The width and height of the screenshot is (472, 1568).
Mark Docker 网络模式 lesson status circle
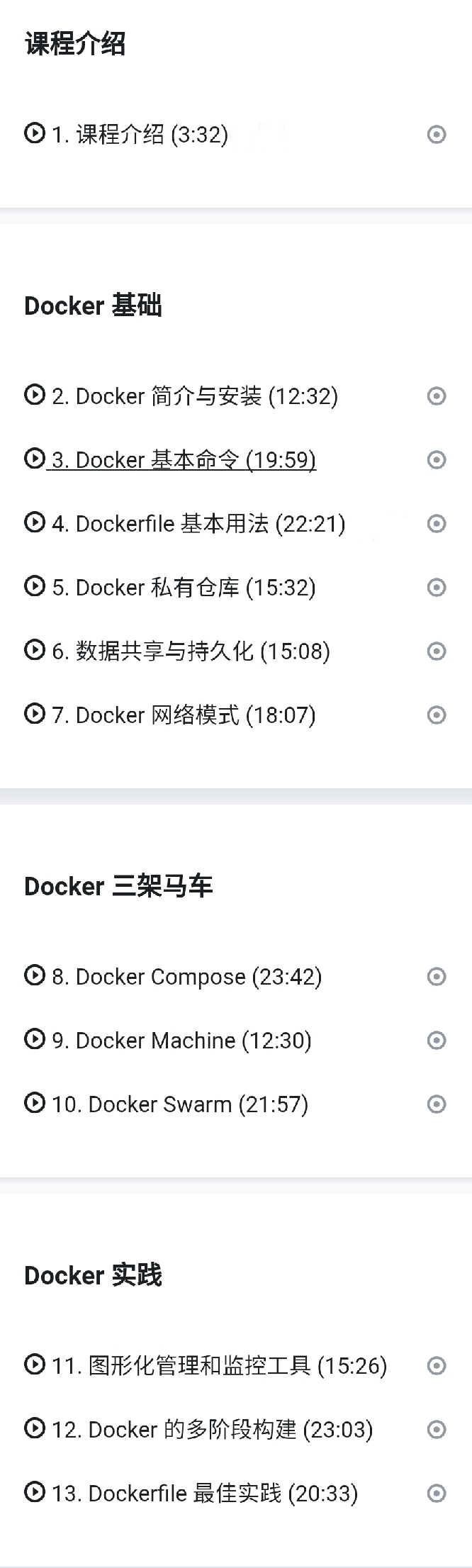click(x=437, y=715)
